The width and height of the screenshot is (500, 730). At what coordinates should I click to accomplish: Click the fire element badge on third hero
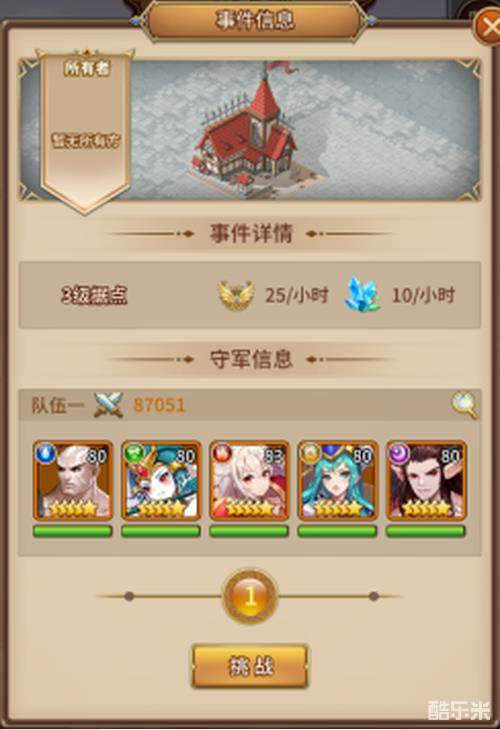pyautogui.click(x=222, y=453)
